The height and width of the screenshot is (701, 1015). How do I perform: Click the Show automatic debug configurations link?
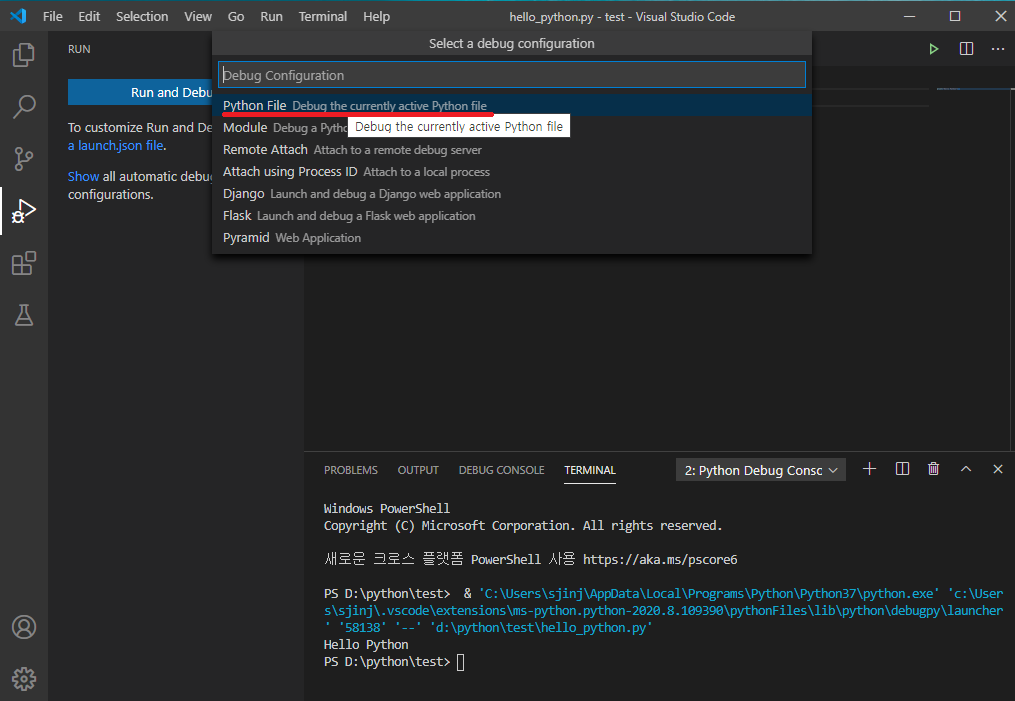point(84,177)
